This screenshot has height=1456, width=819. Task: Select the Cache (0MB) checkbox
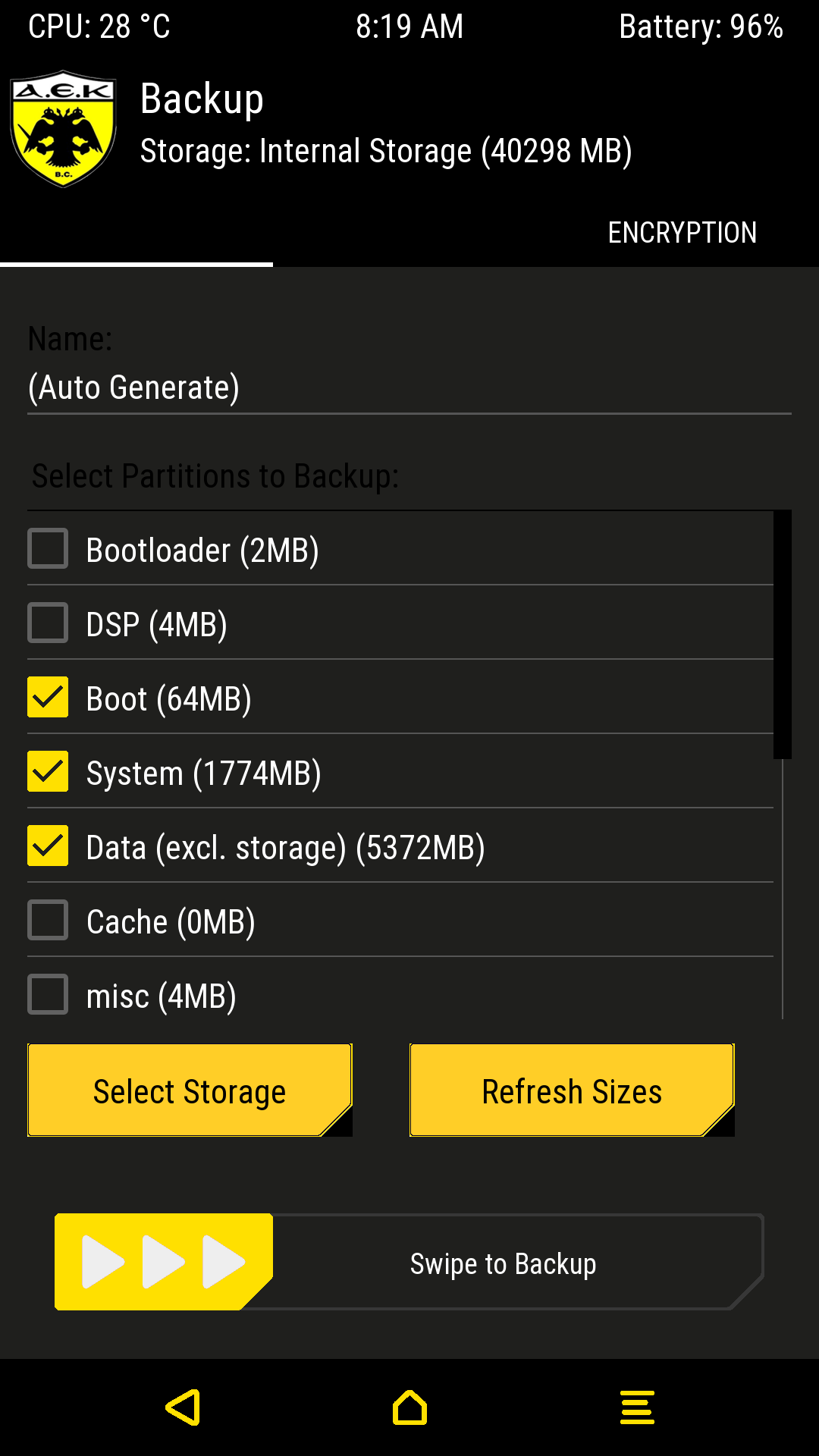(x=48, y=920)
